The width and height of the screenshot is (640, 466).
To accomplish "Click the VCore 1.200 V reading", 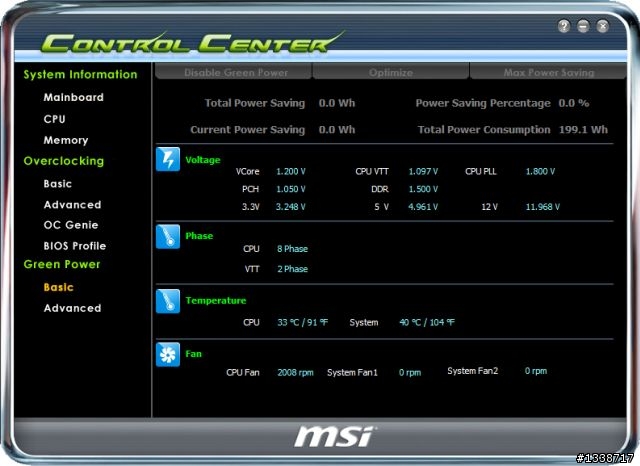I will coord(291,171).
